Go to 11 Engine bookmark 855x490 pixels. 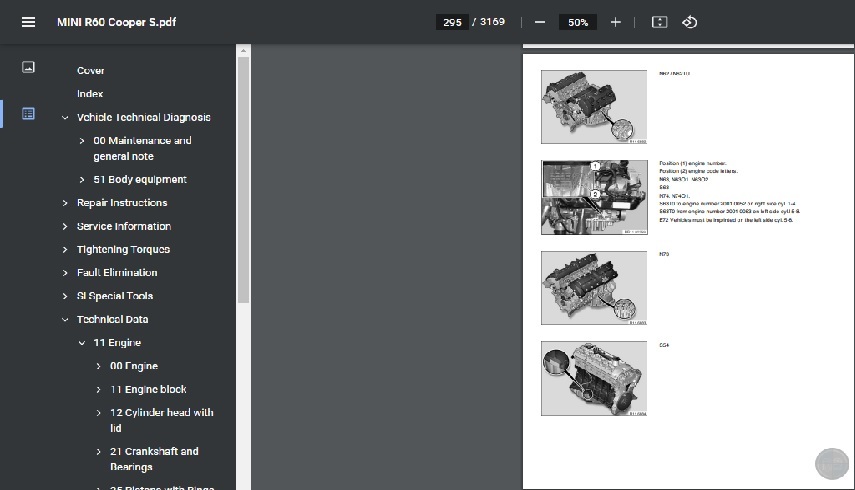tap(117, 343)
